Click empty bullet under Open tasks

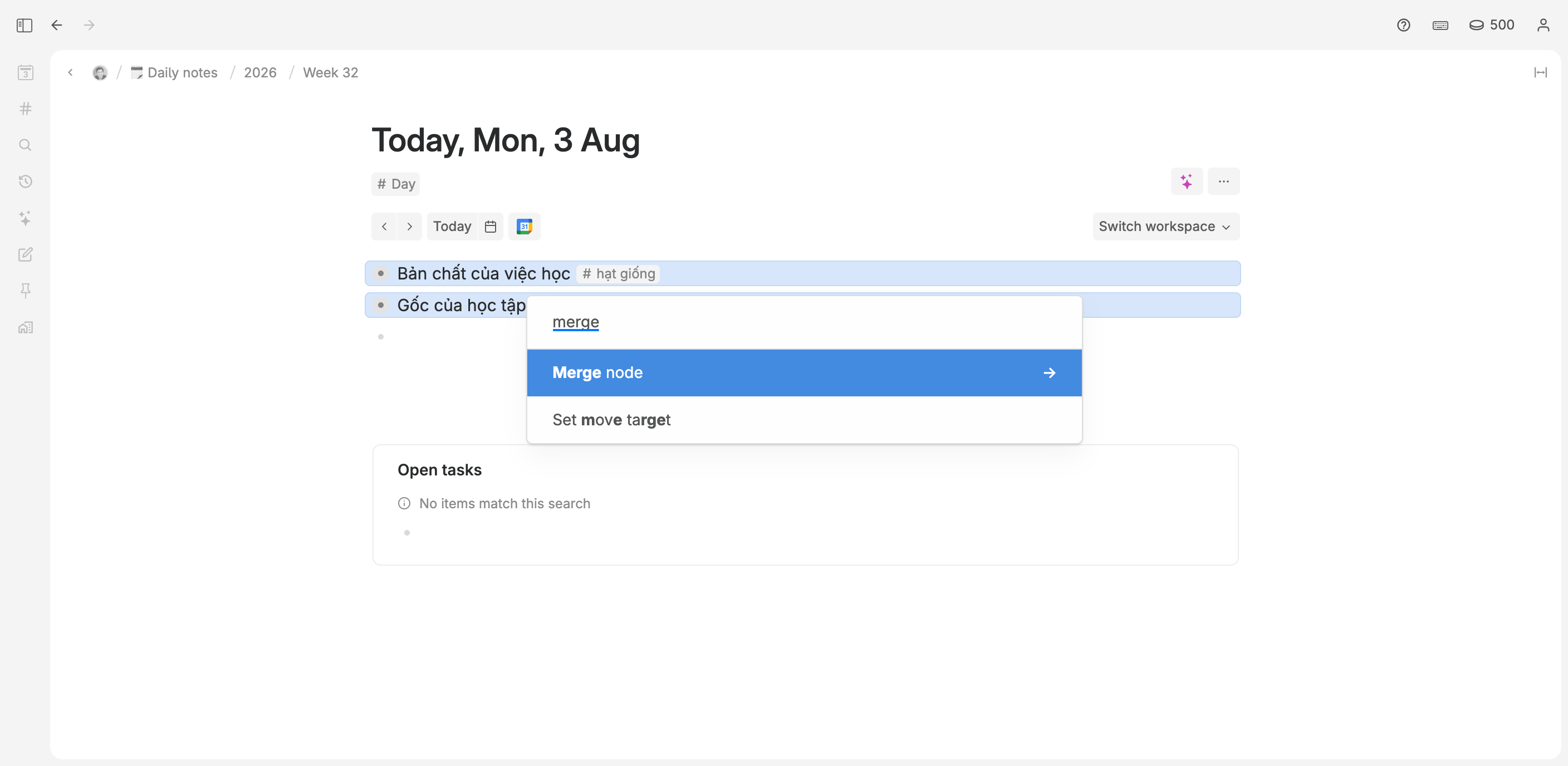point(407,532)
